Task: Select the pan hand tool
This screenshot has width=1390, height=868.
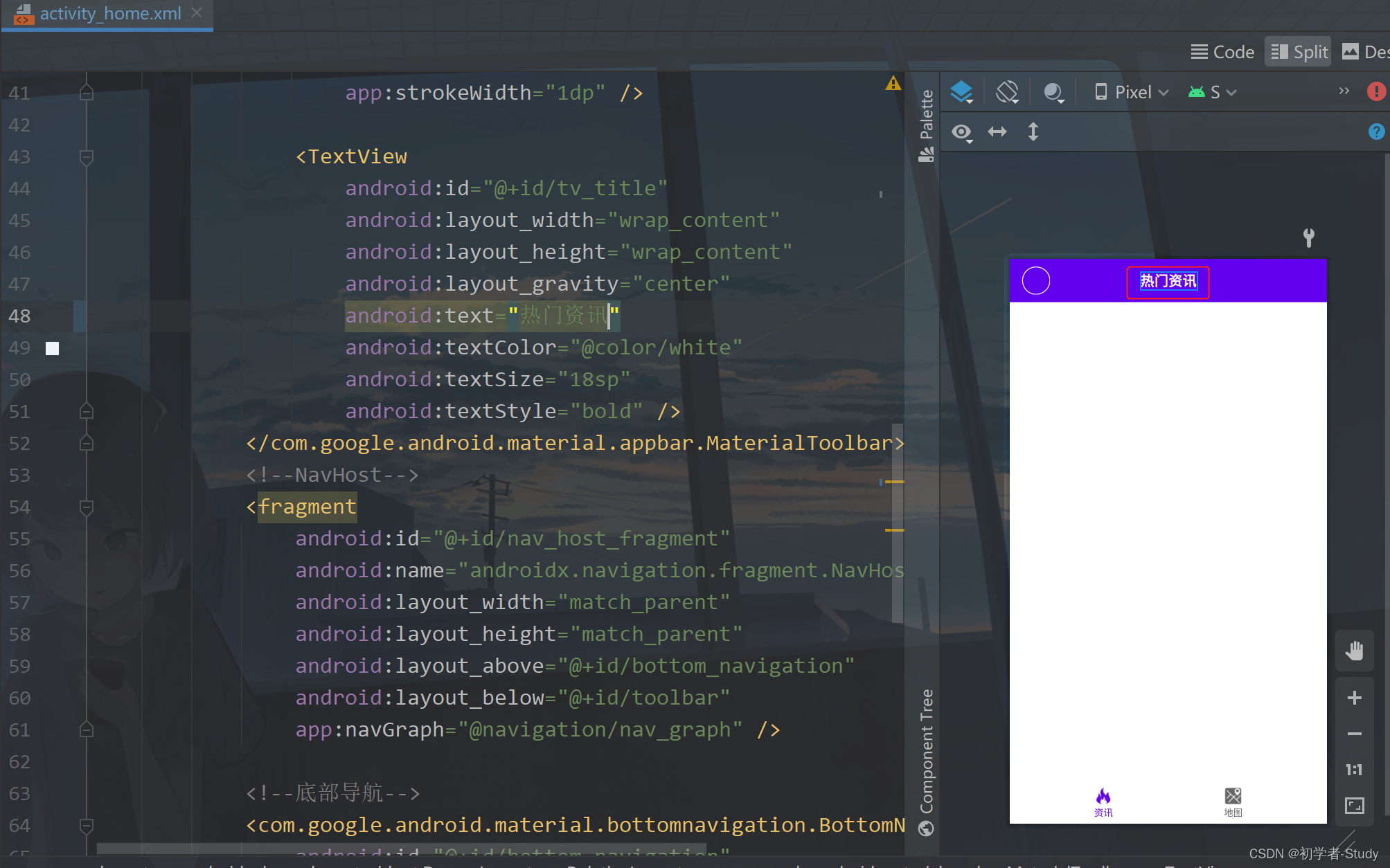Action: point(1354,651)
